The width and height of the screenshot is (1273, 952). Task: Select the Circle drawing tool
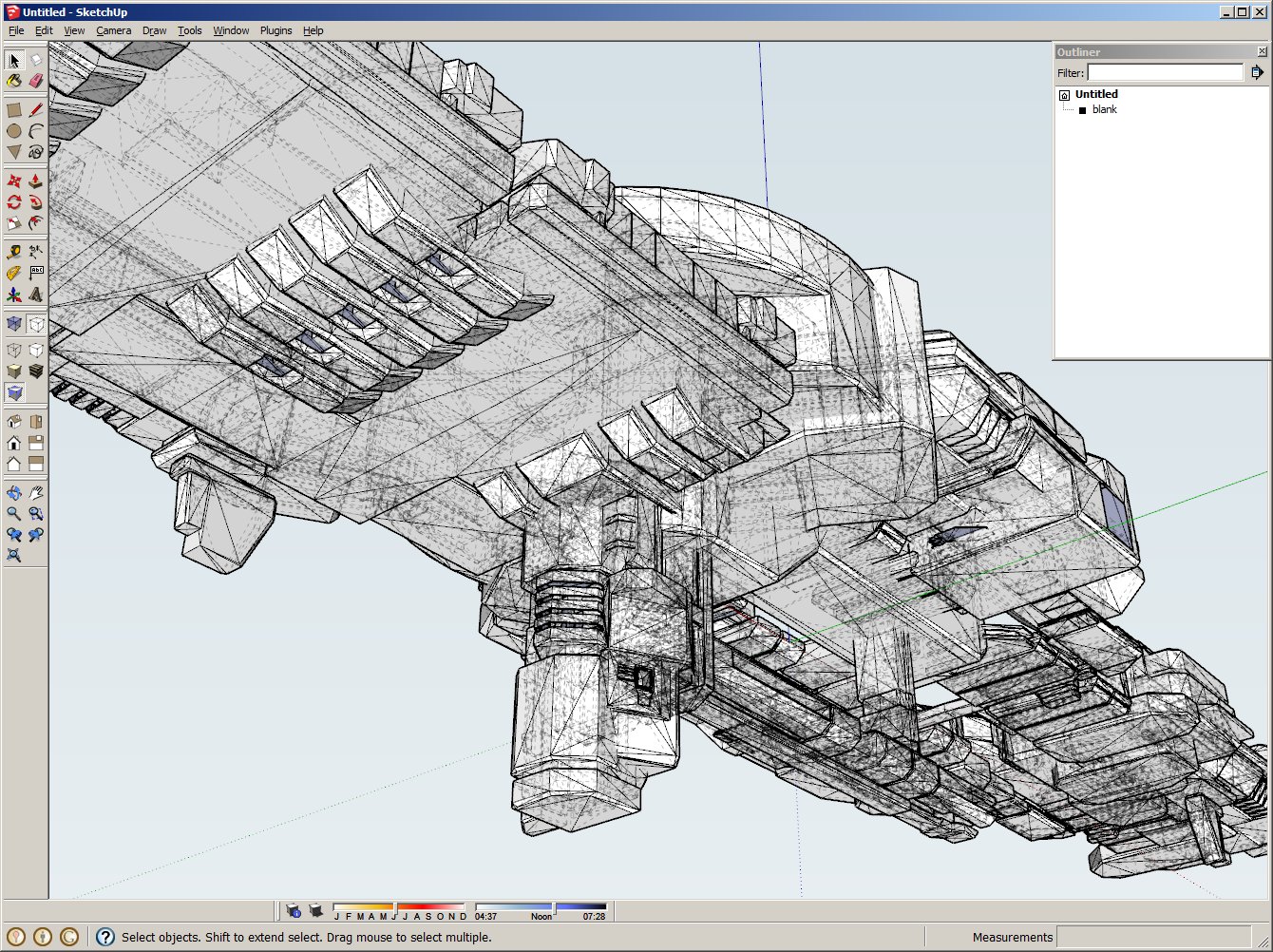(14, 131)
